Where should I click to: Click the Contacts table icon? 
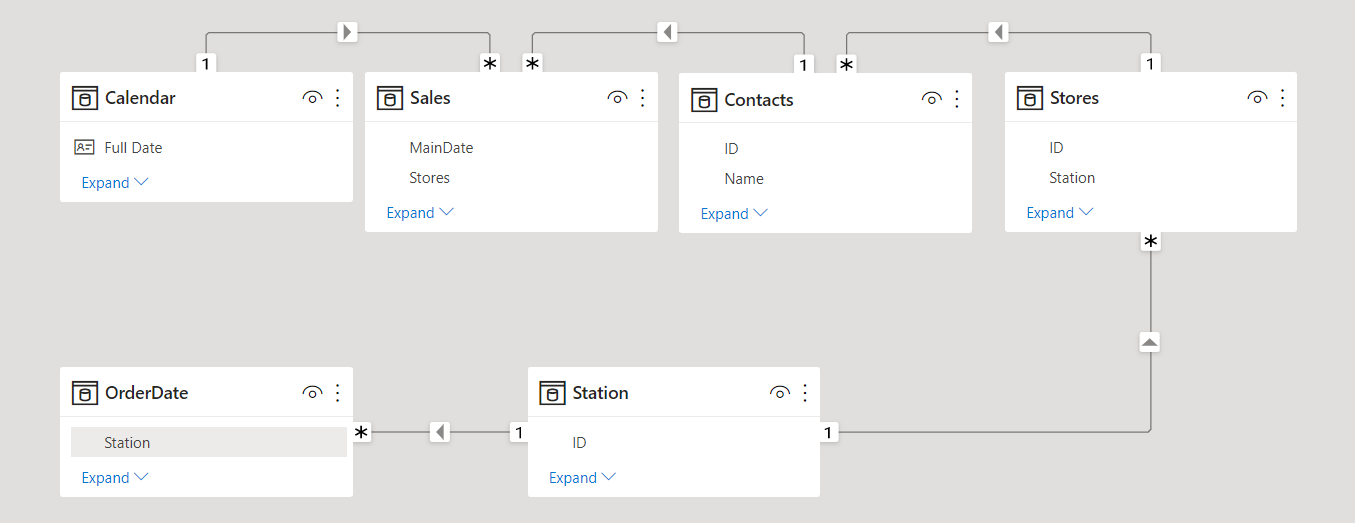(704, 100)
